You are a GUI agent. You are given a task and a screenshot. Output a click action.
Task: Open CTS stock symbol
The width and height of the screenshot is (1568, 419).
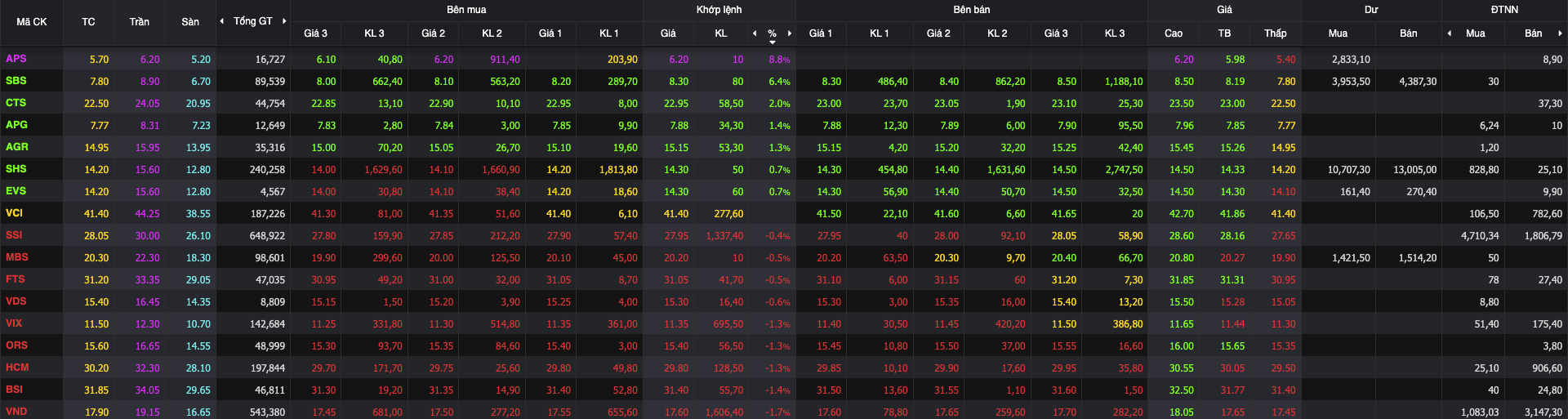coord(16,103)
